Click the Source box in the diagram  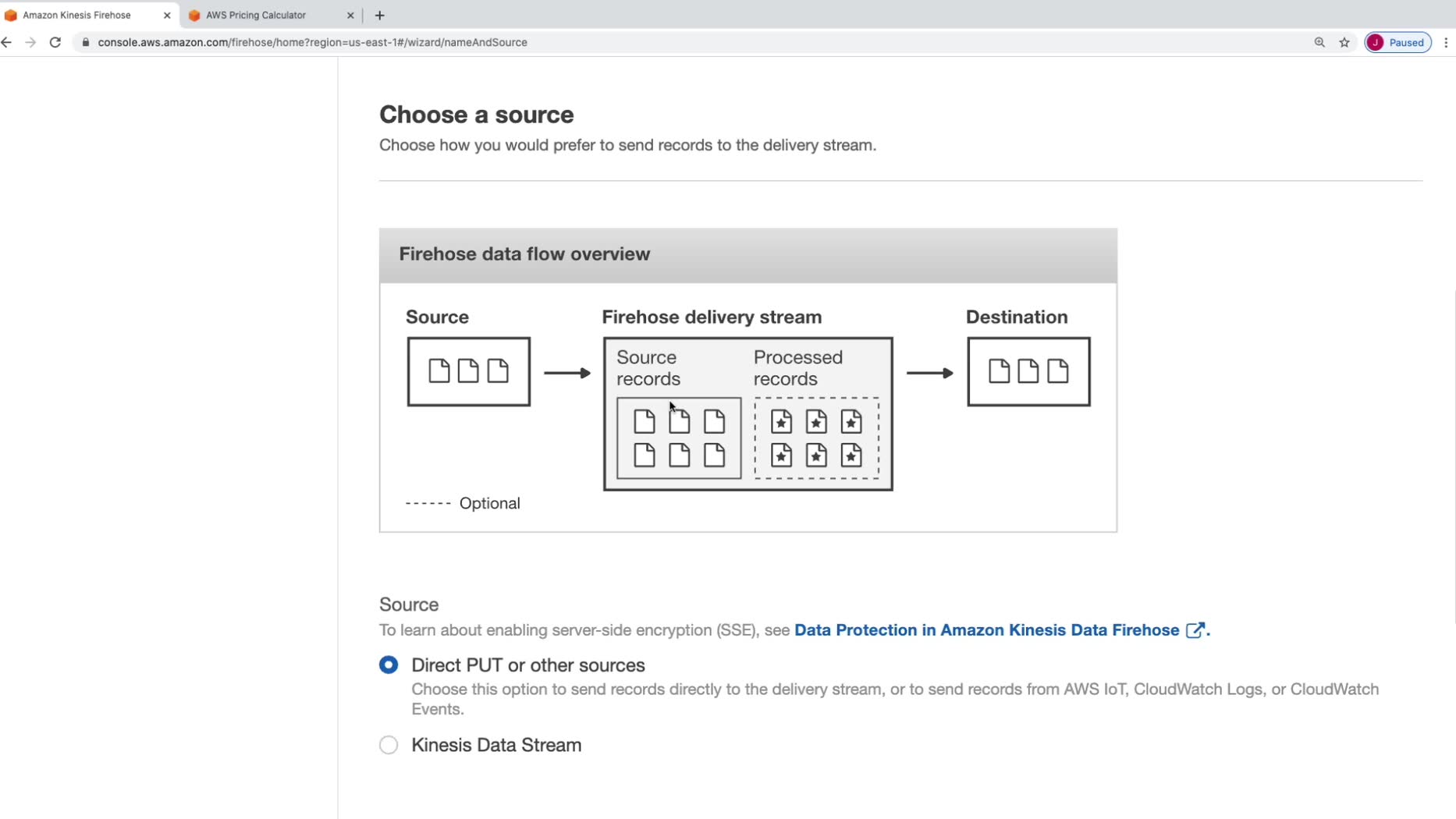click(468, 371)
